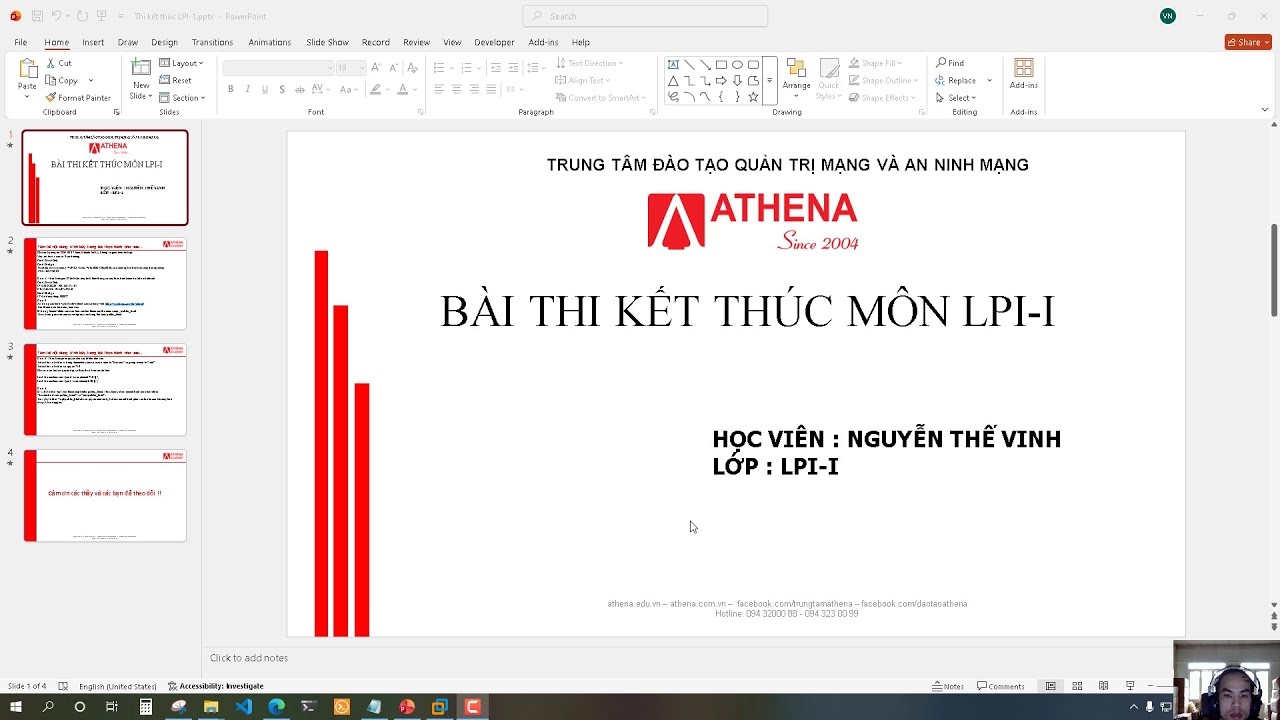Select the Right Arrow shape
The image size is (1280, 720).
point(721,80)
